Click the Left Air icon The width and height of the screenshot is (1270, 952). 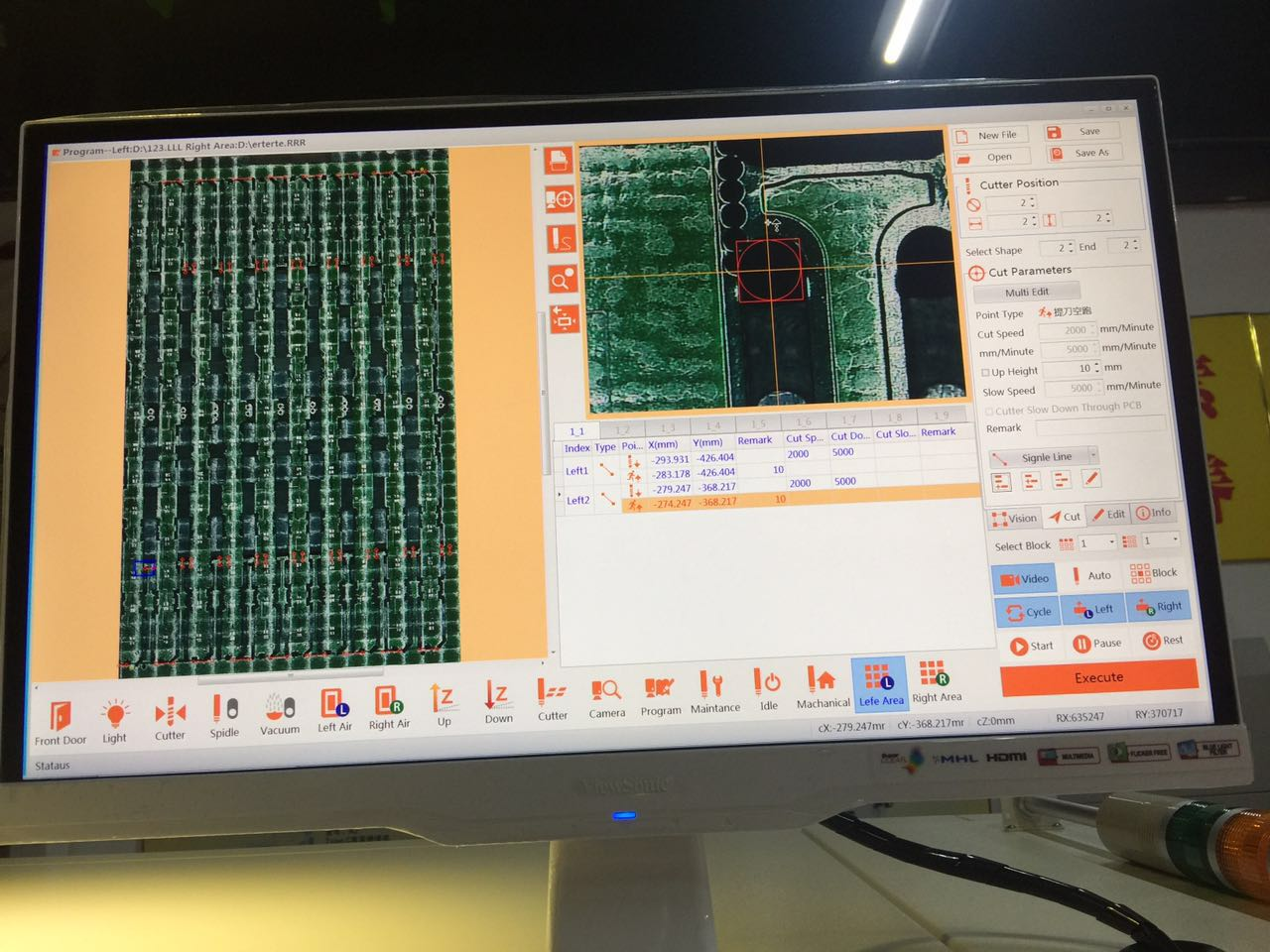[x=334, y=704]
